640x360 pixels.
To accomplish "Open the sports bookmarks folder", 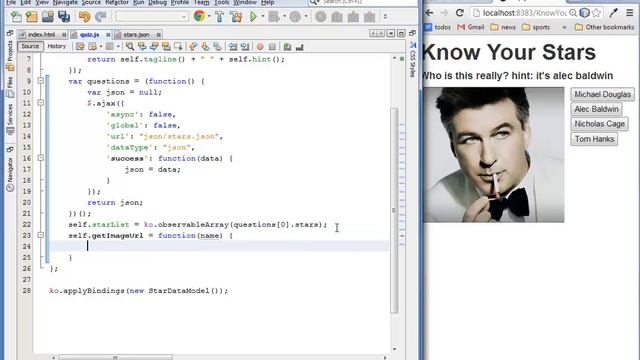I will [536, 27].
